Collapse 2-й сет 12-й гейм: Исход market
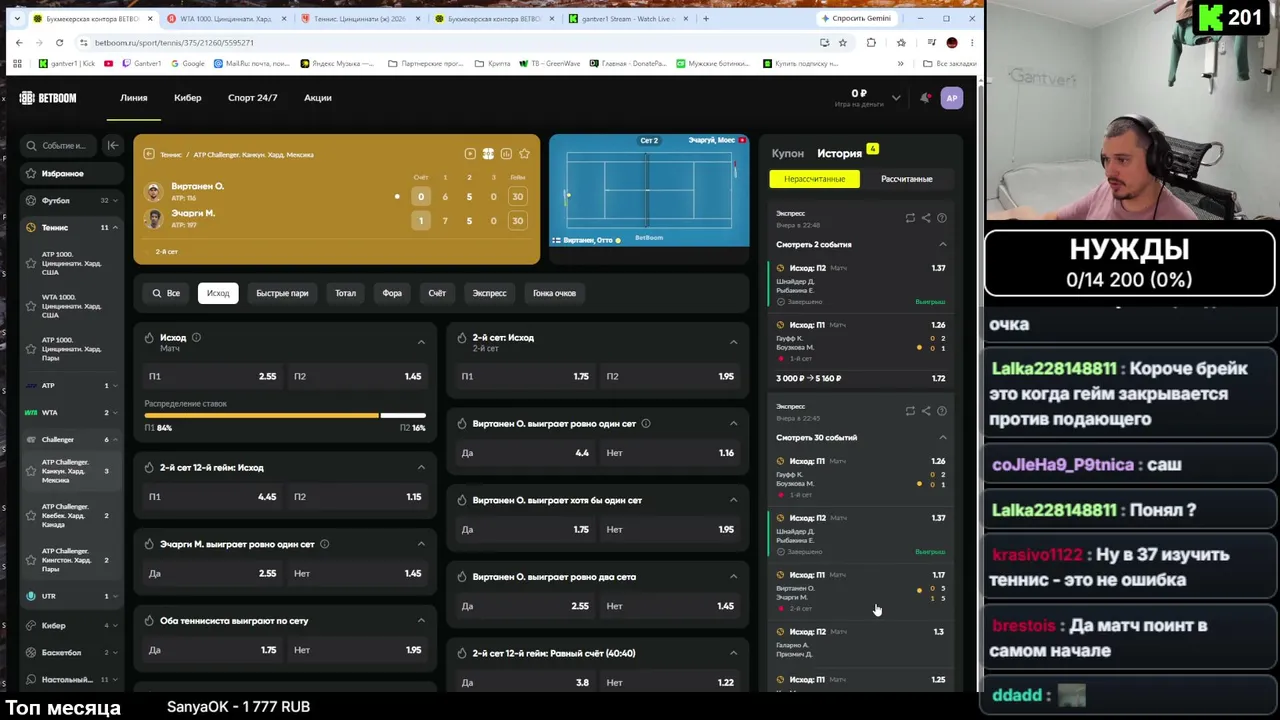The width and height of the screenshot is (1280, 720). pyautogui.click(x=421, y=467)
